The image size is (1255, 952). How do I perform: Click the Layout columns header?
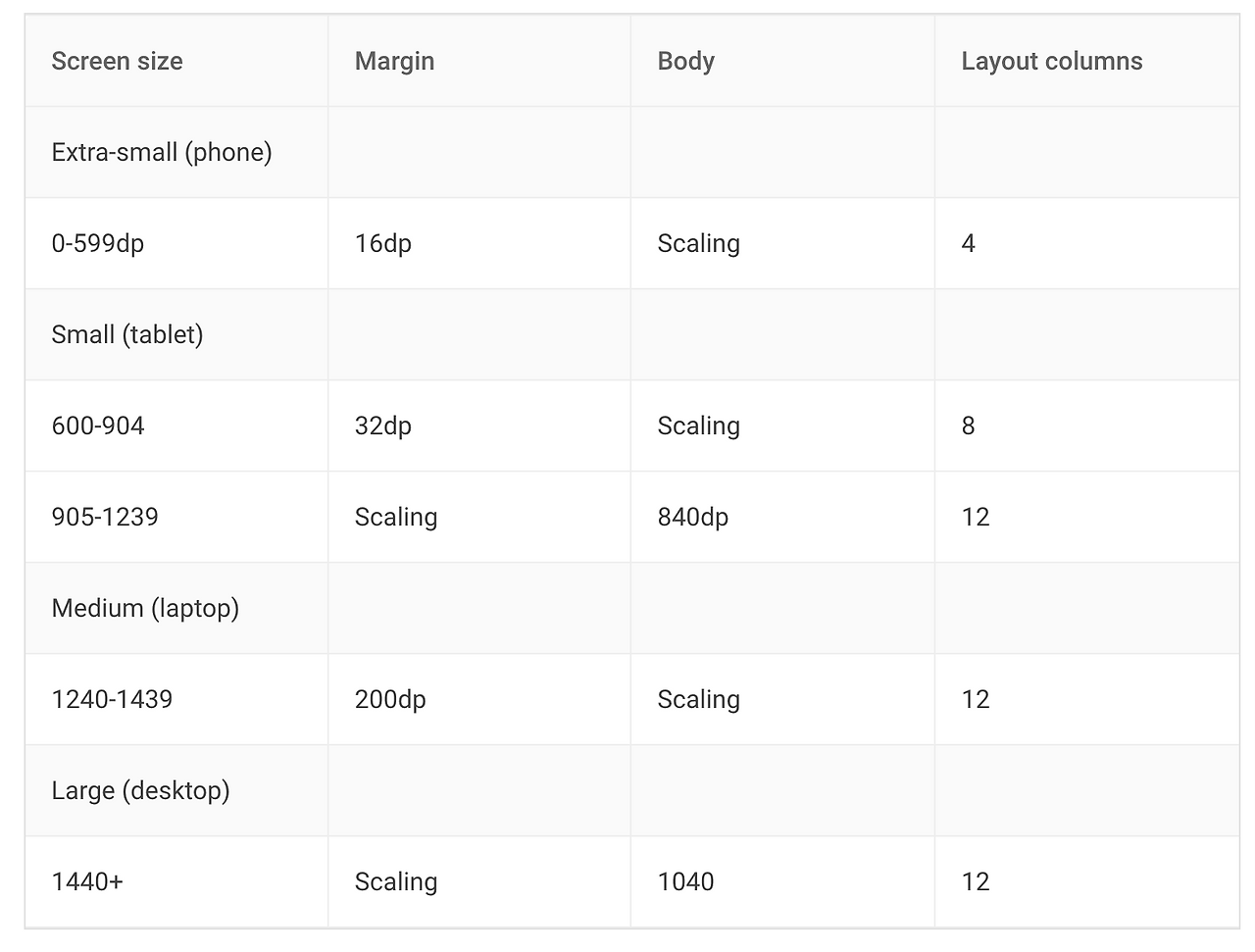coord(1051,61)
